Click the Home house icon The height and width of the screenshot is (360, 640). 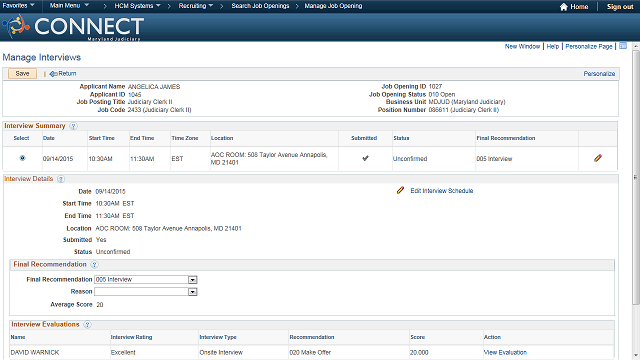coord(564,7)
